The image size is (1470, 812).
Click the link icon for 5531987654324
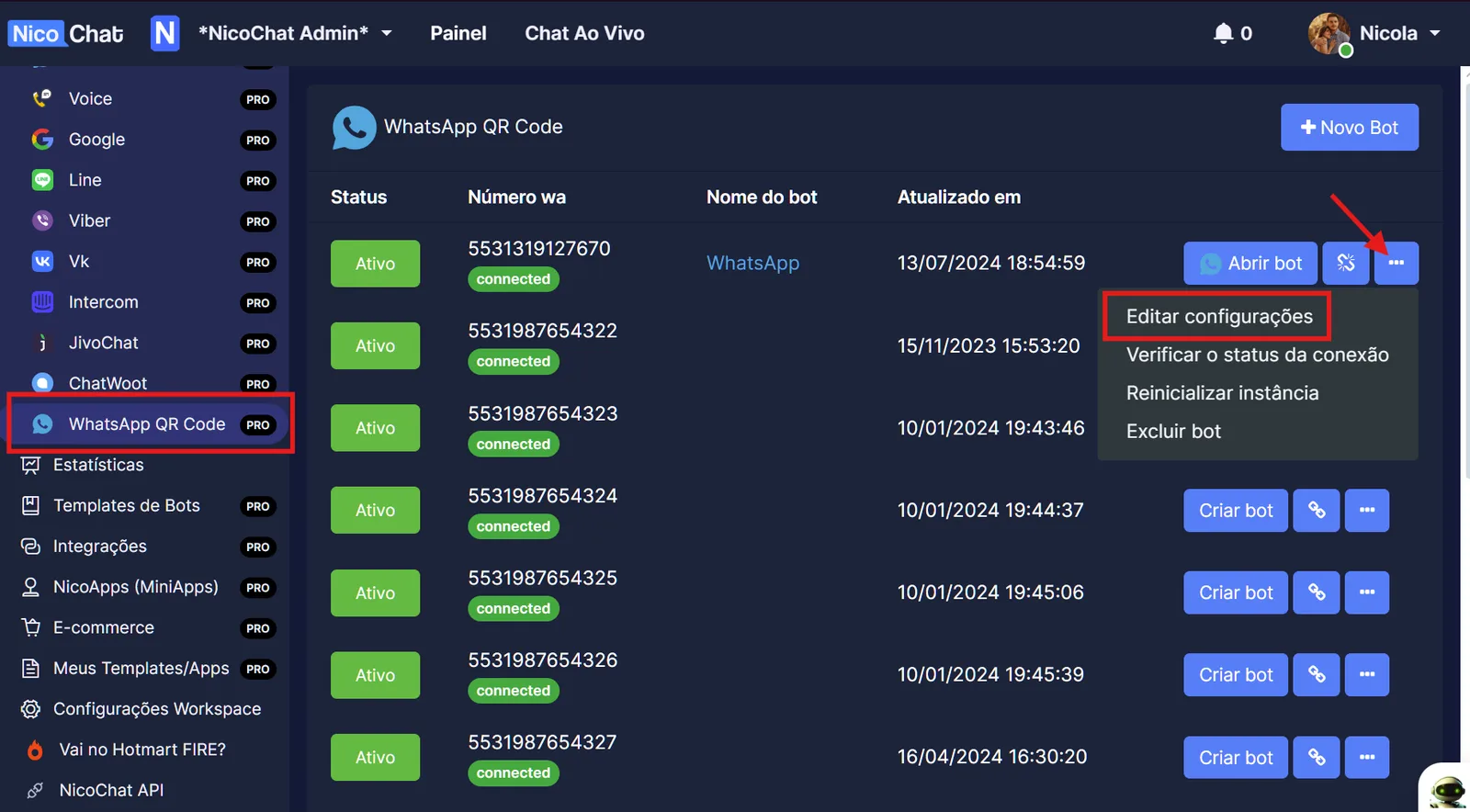pyautogui.click(x=1317, y=510)
